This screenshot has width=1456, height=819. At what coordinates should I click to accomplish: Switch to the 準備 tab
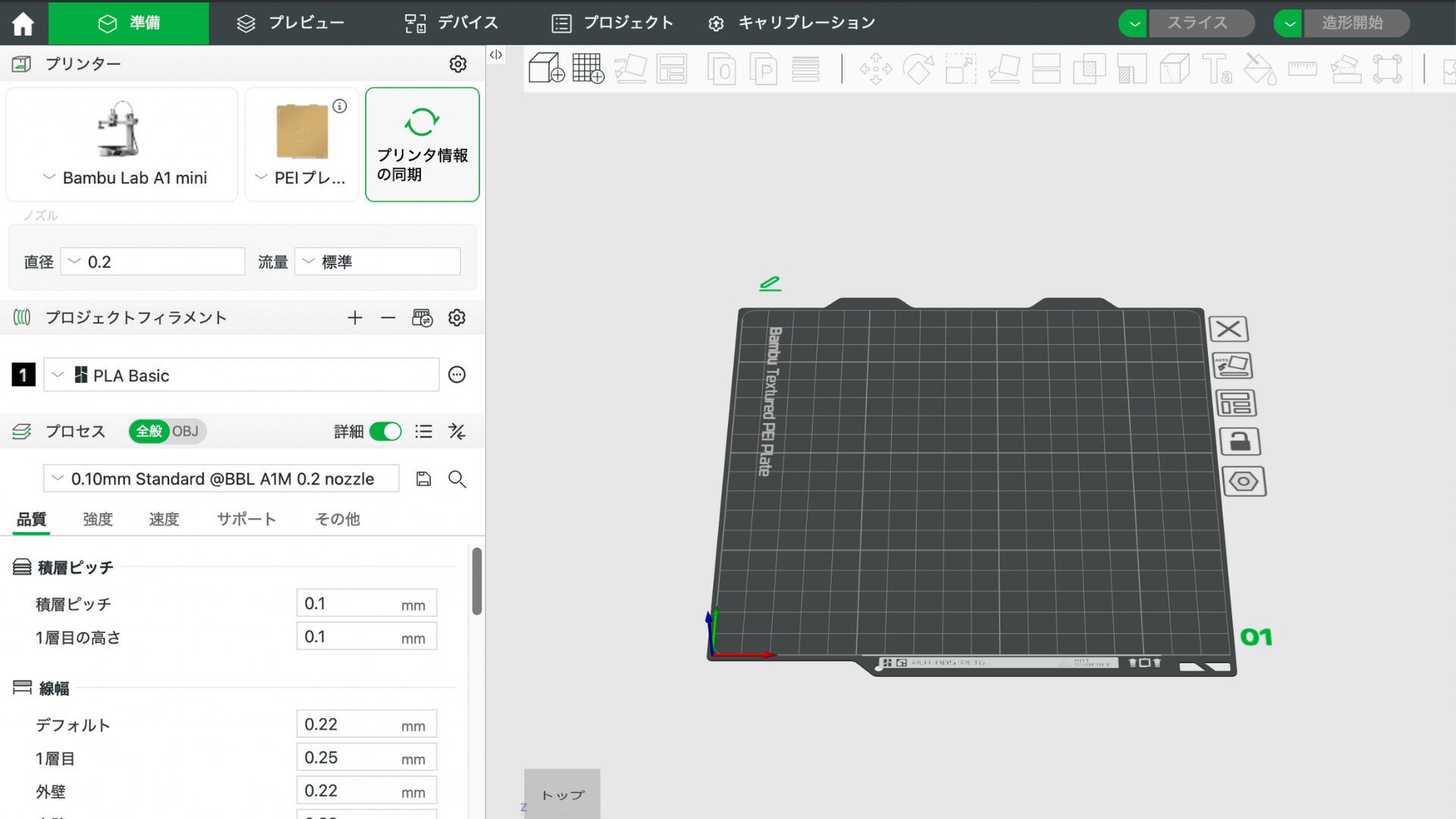click(129, 24)
